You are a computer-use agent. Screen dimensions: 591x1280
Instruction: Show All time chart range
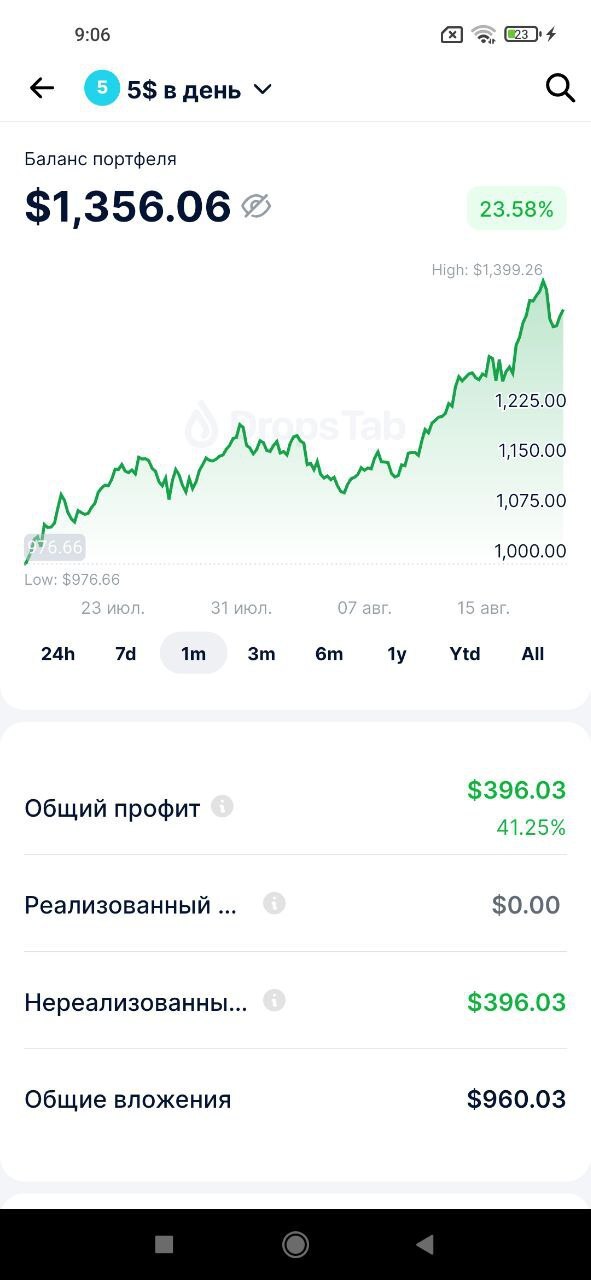pyautogui.click(x=533, y=653)
